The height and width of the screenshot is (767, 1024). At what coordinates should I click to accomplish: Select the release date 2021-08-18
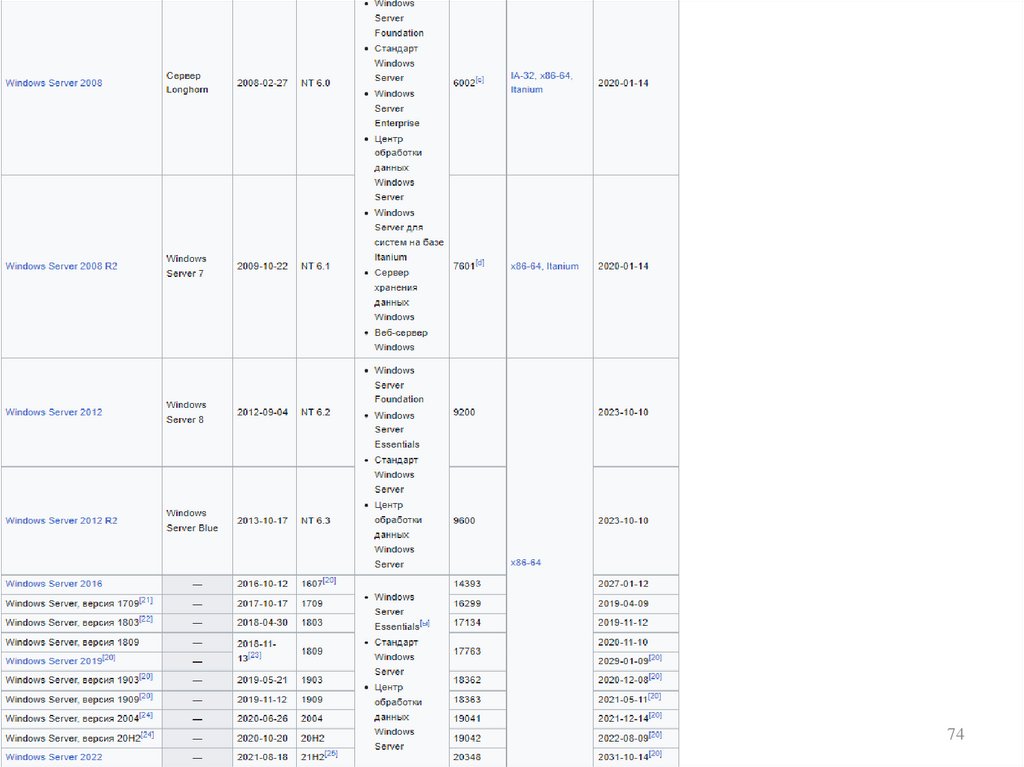(263, 757)
